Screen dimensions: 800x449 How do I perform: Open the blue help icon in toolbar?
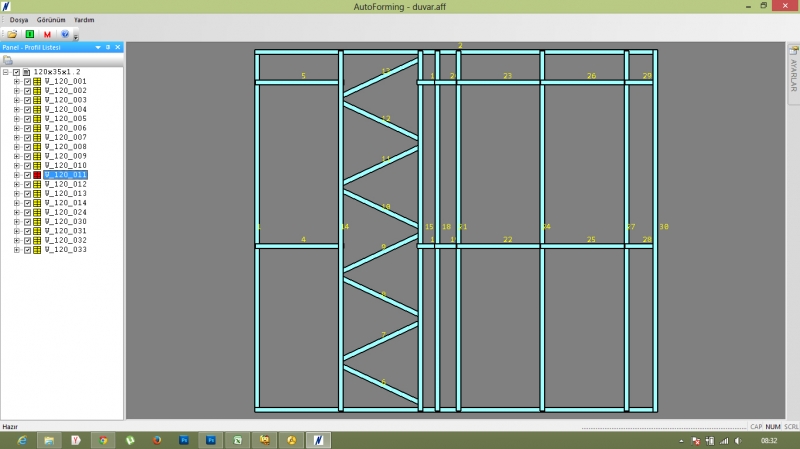point(65,34)
